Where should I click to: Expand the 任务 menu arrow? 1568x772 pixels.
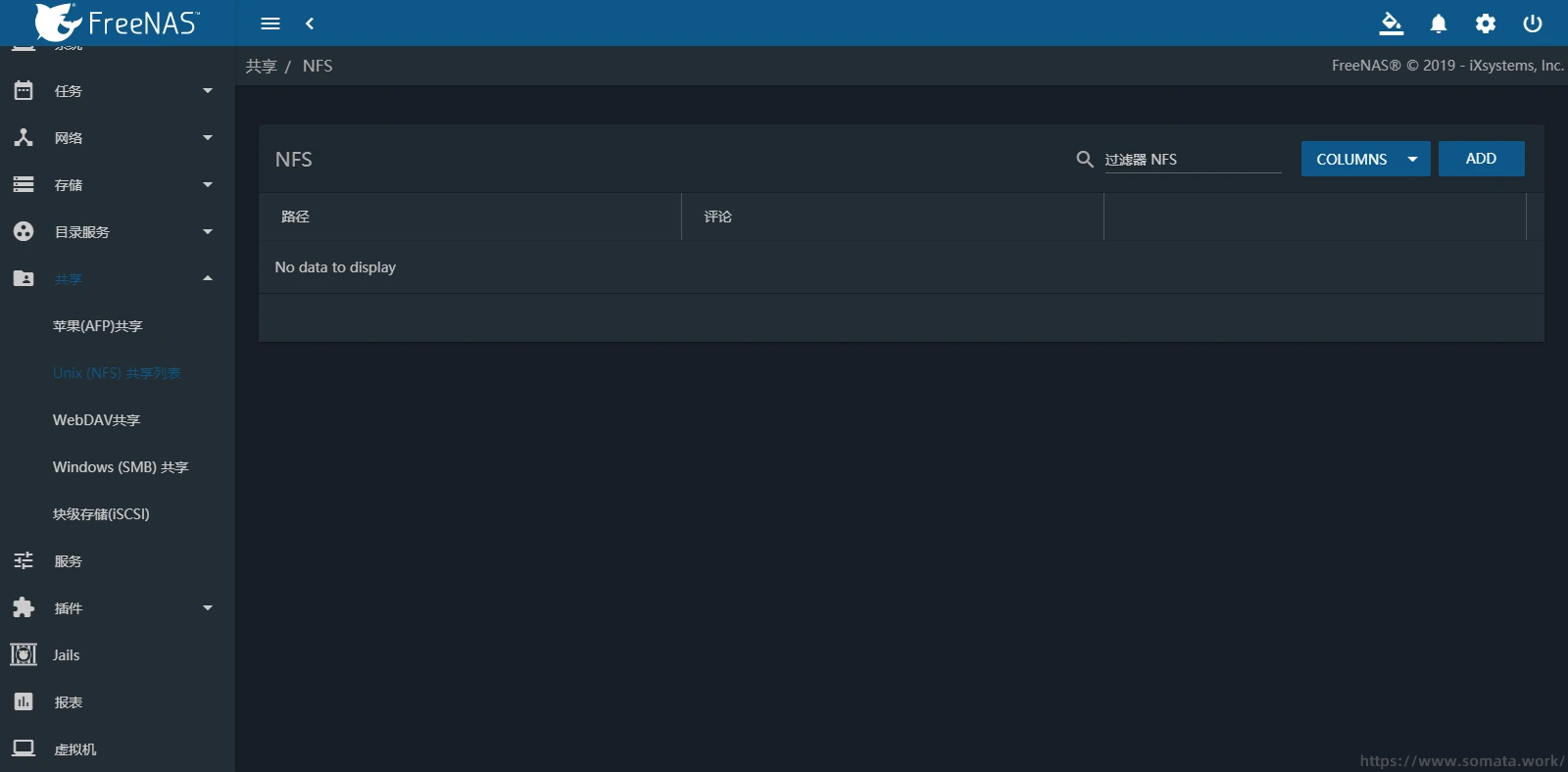point(207,91)
